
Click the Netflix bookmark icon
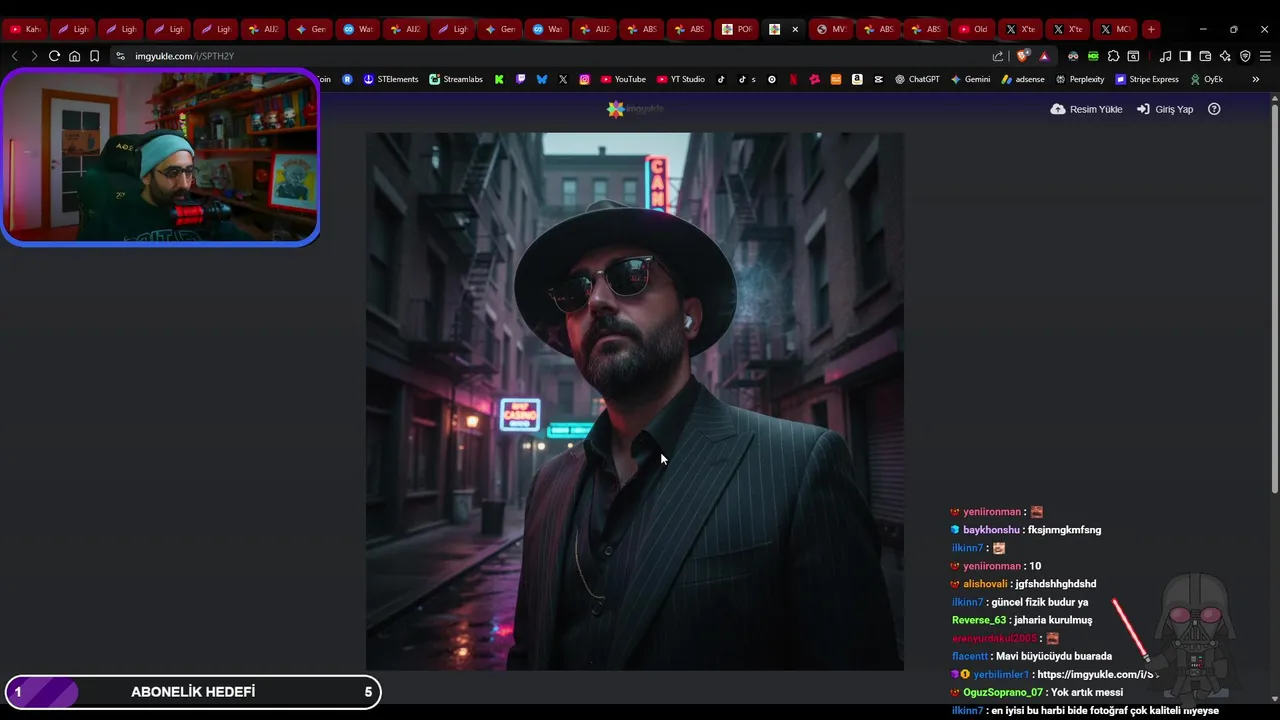(793, 79)
